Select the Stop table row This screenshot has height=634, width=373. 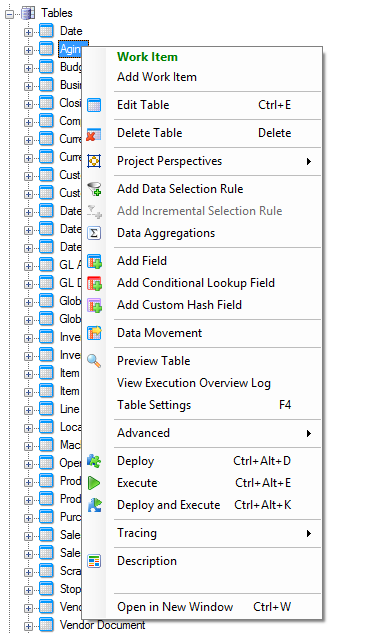(x=70, y=589)
